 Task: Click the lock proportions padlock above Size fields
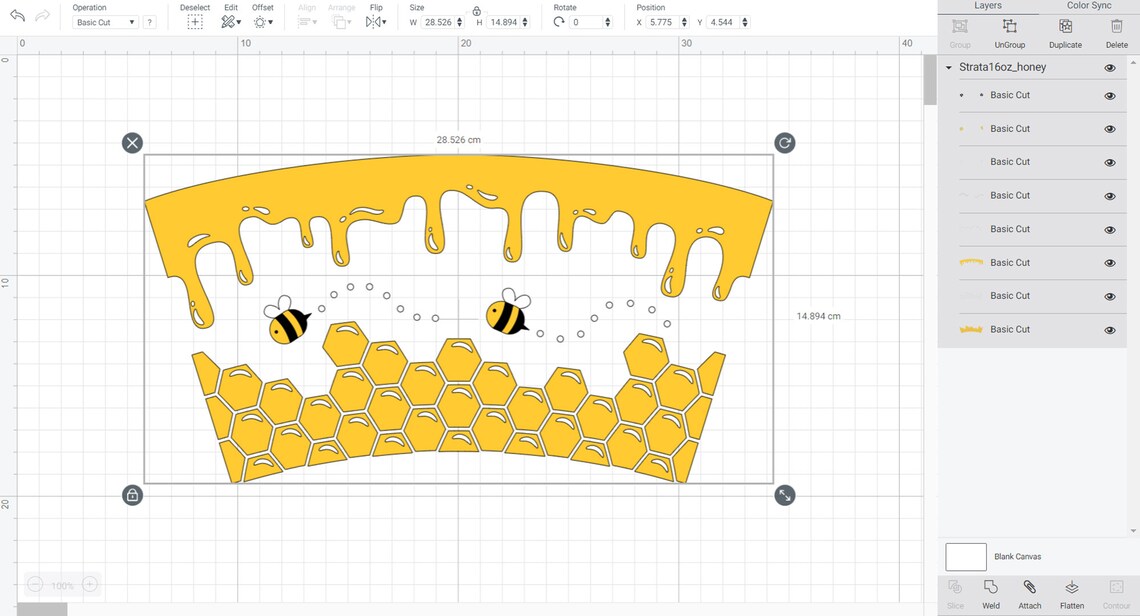[477, 10]
